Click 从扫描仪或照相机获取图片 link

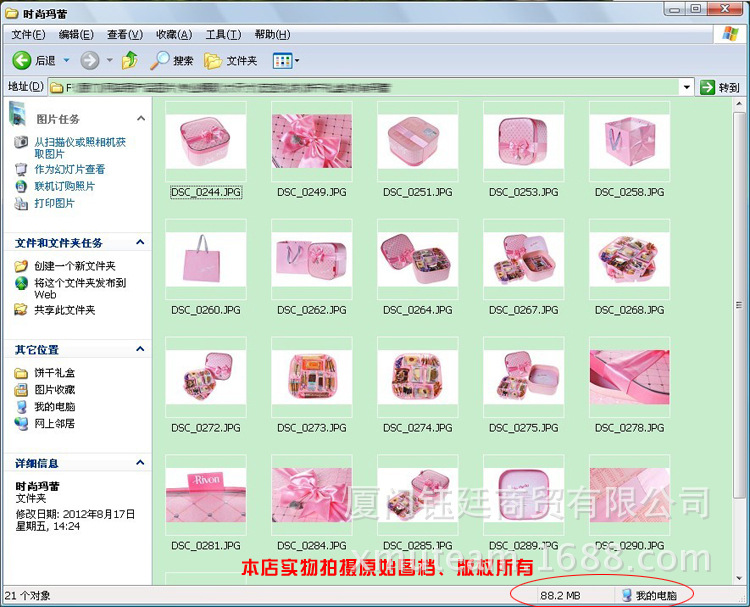tap(80, 148)
